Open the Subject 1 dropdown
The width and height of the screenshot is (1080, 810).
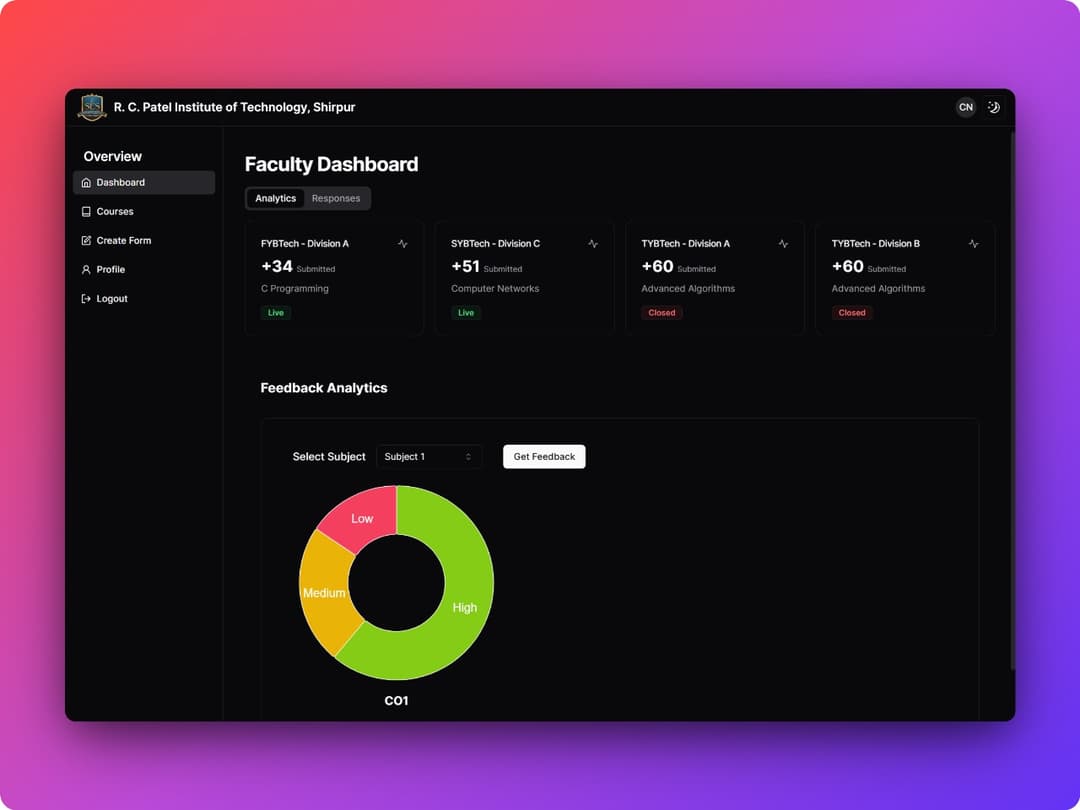tap(429, 456)
